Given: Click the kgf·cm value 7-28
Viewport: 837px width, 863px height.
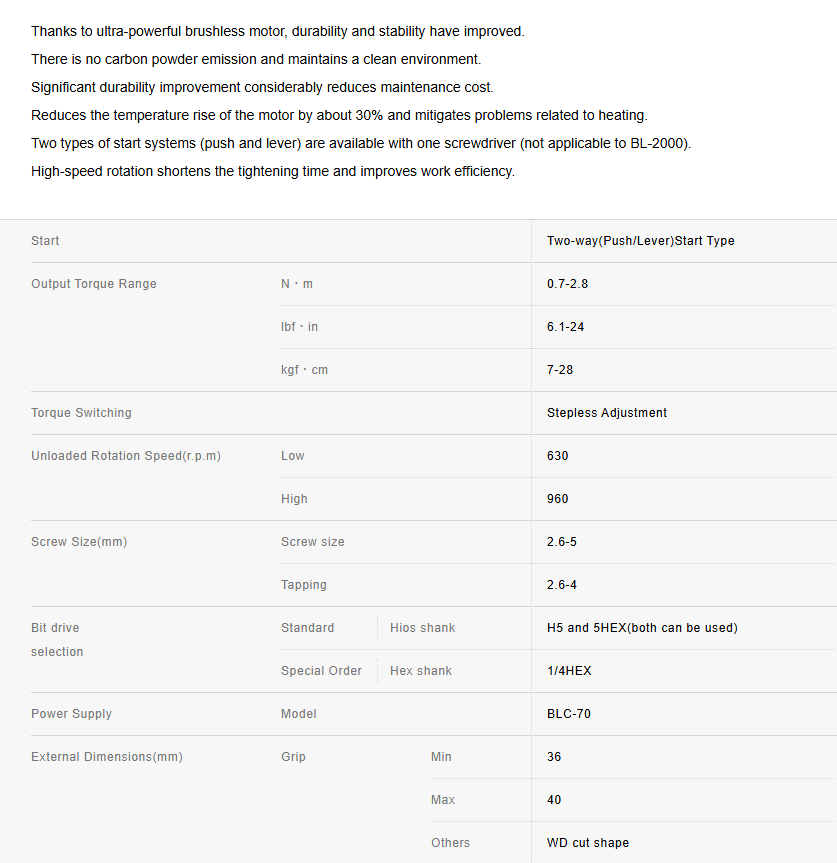Looking at the screenshot, I should pyautogui.click(x=560, y=370).
